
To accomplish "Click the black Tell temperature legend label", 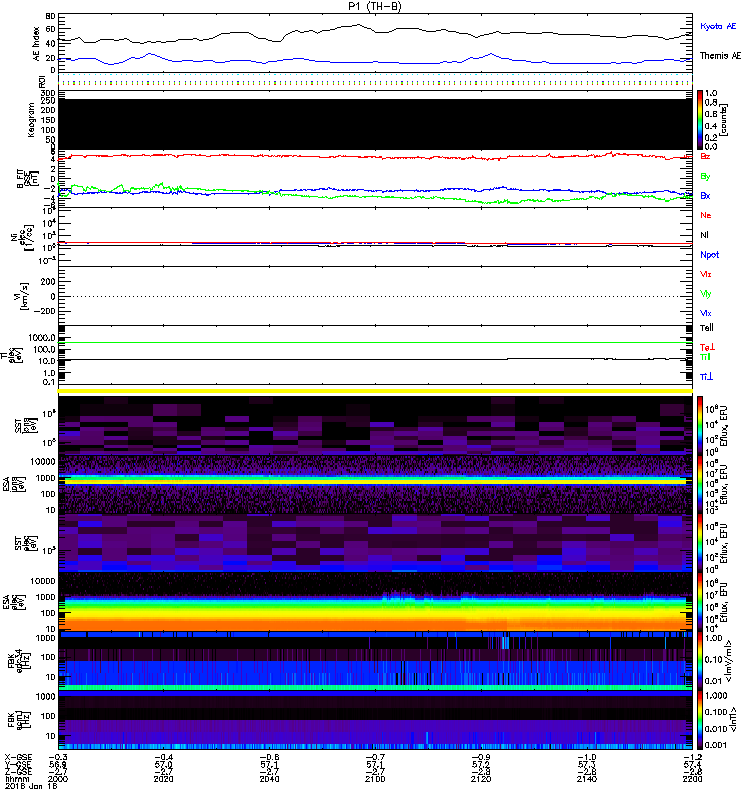I will (x=707, y=328).
